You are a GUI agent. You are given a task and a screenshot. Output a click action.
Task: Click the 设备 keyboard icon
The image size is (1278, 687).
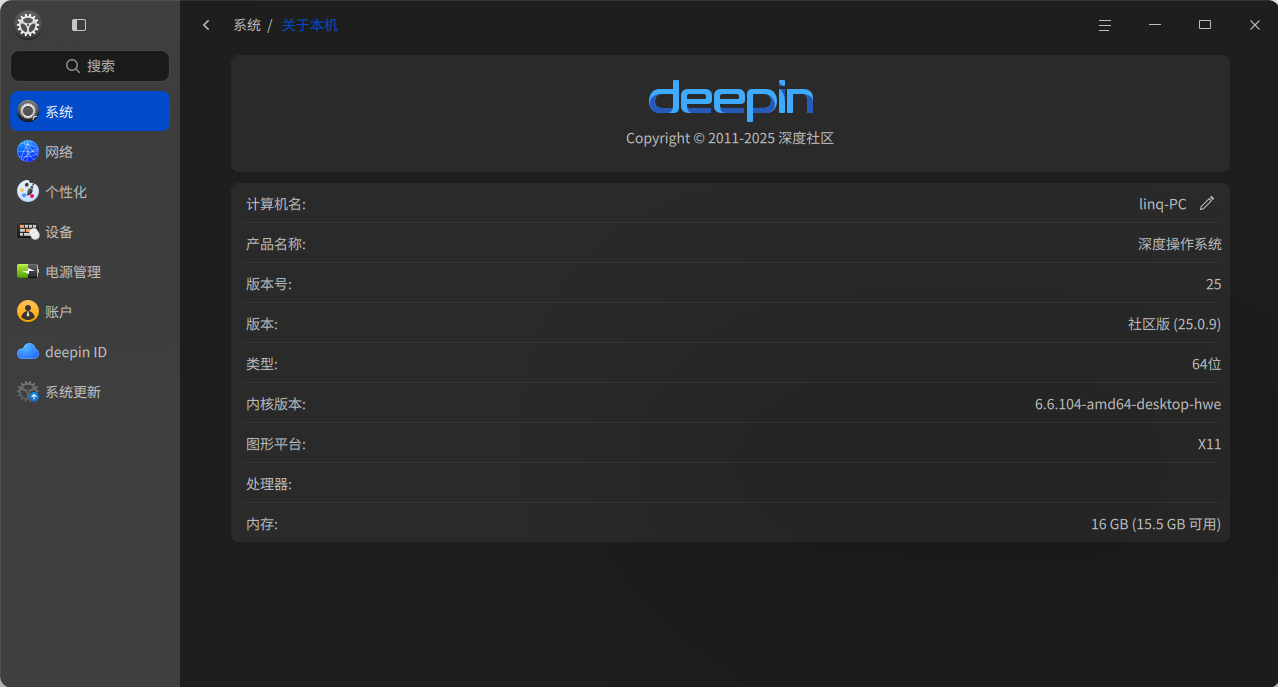(28, 232)
